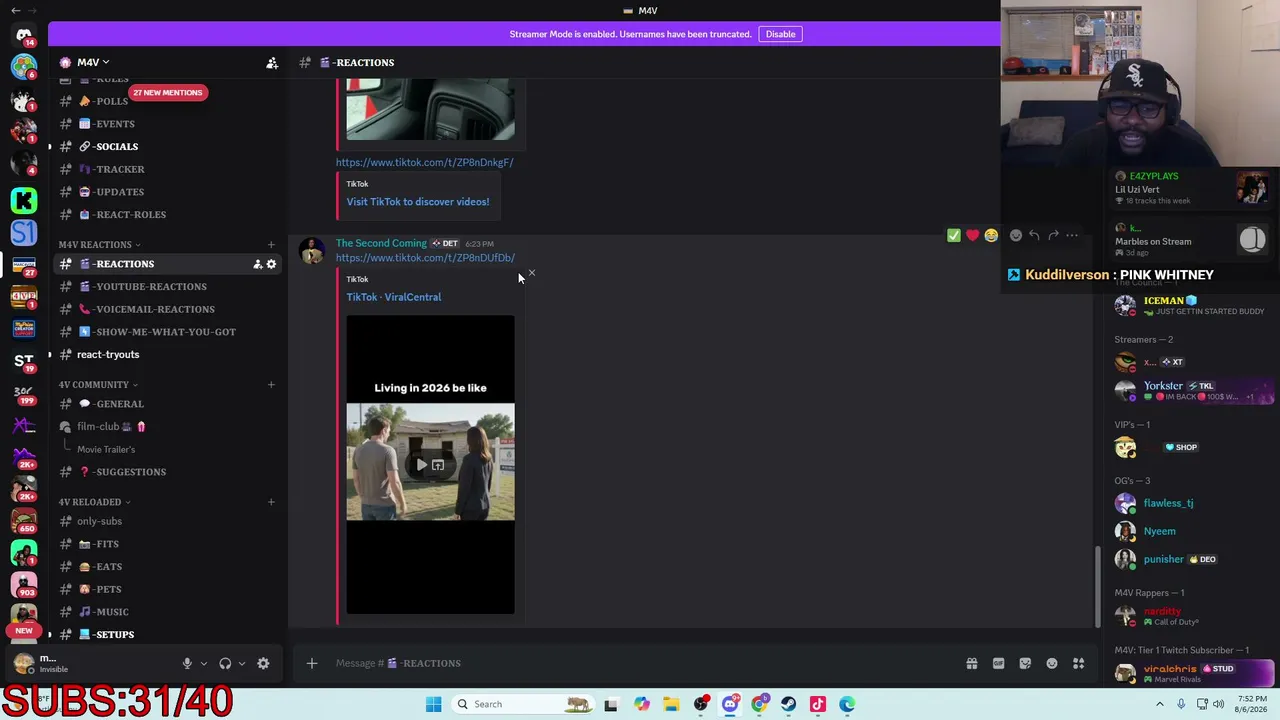
Task: Open settings gear for REACTIONS channel
Action: (271, 264)
